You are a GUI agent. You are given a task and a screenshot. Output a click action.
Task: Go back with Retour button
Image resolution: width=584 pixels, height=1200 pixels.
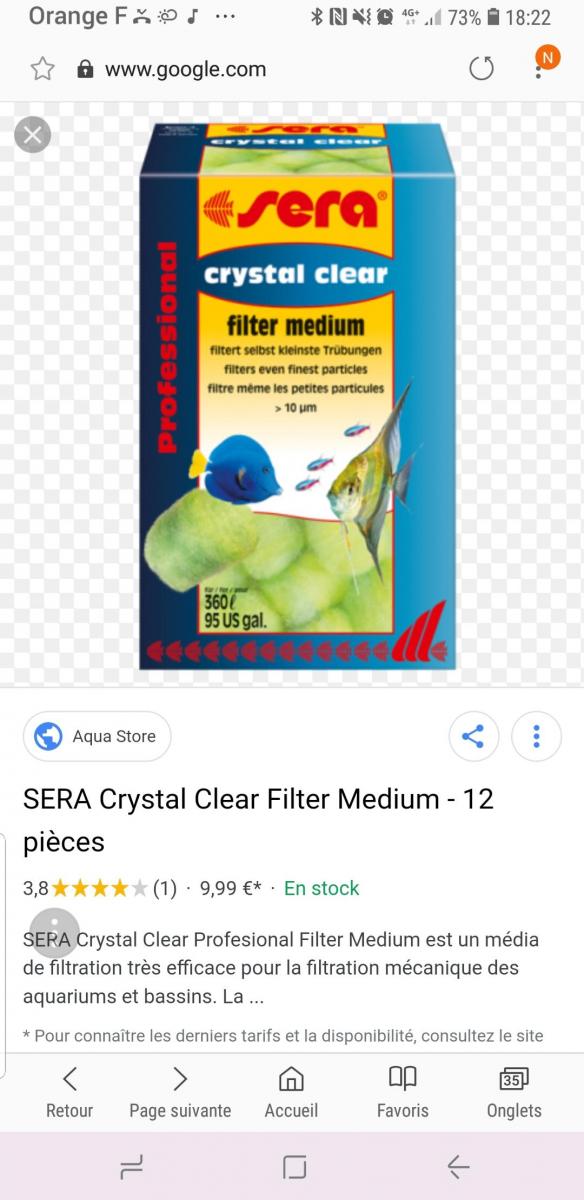(x=69, y=1092)
